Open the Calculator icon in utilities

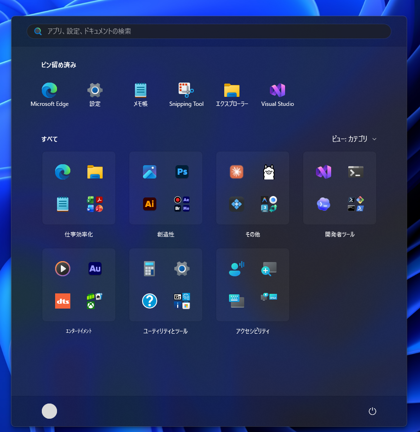coord(149,269)
